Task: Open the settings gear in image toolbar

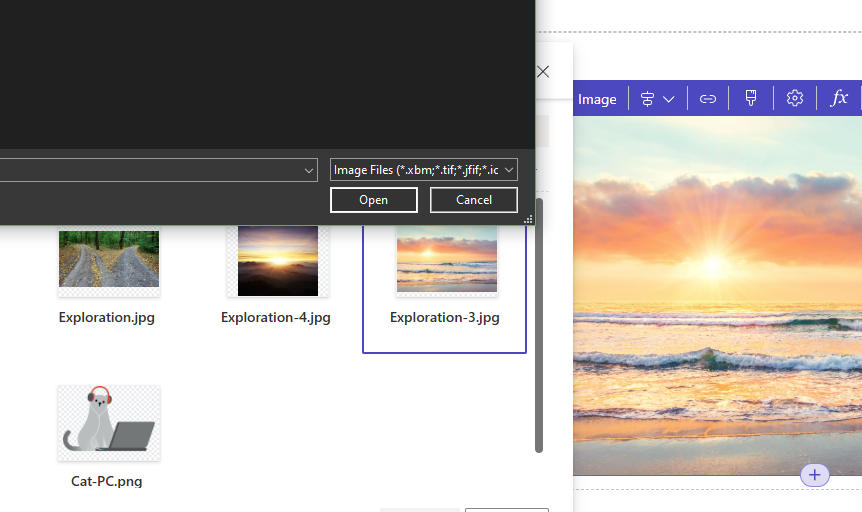Action: coord(795,98)
